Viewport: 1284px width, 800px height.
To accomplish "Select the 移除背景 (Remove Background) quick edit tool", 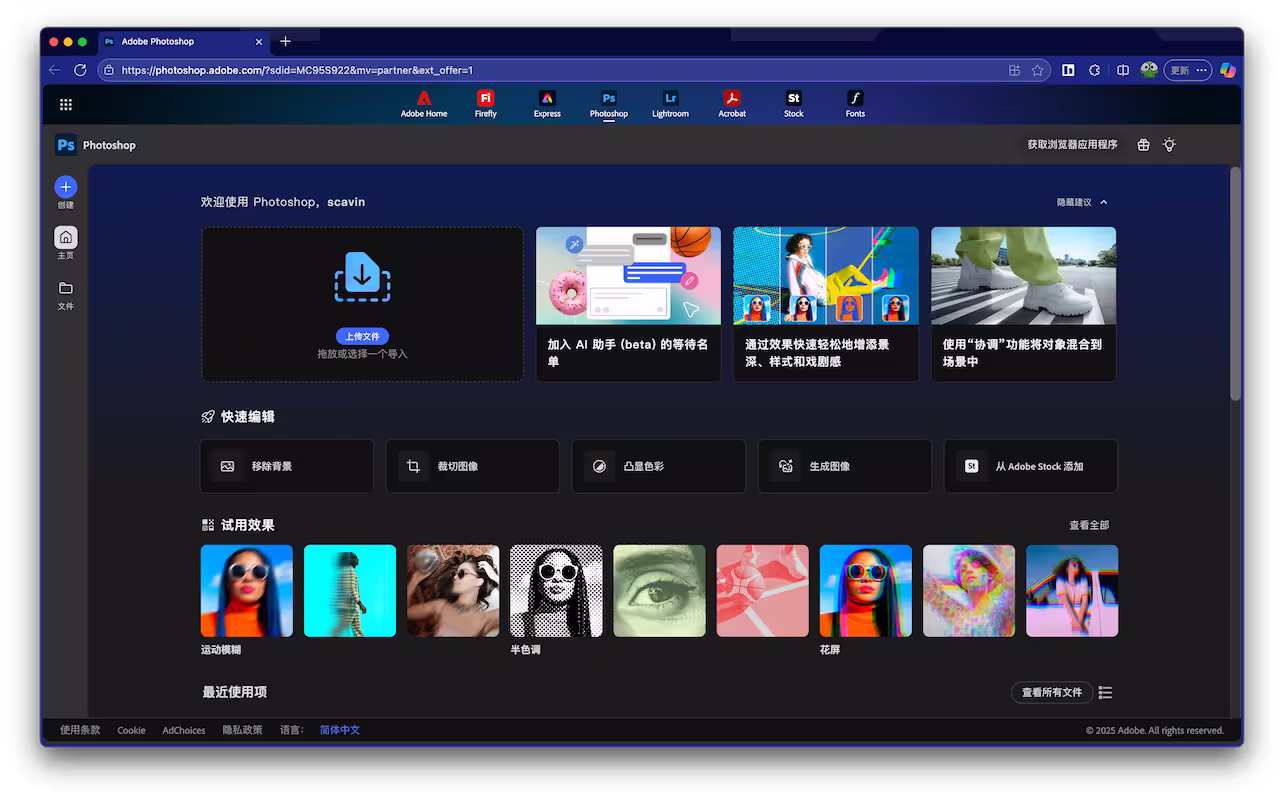I will (286, 466).
